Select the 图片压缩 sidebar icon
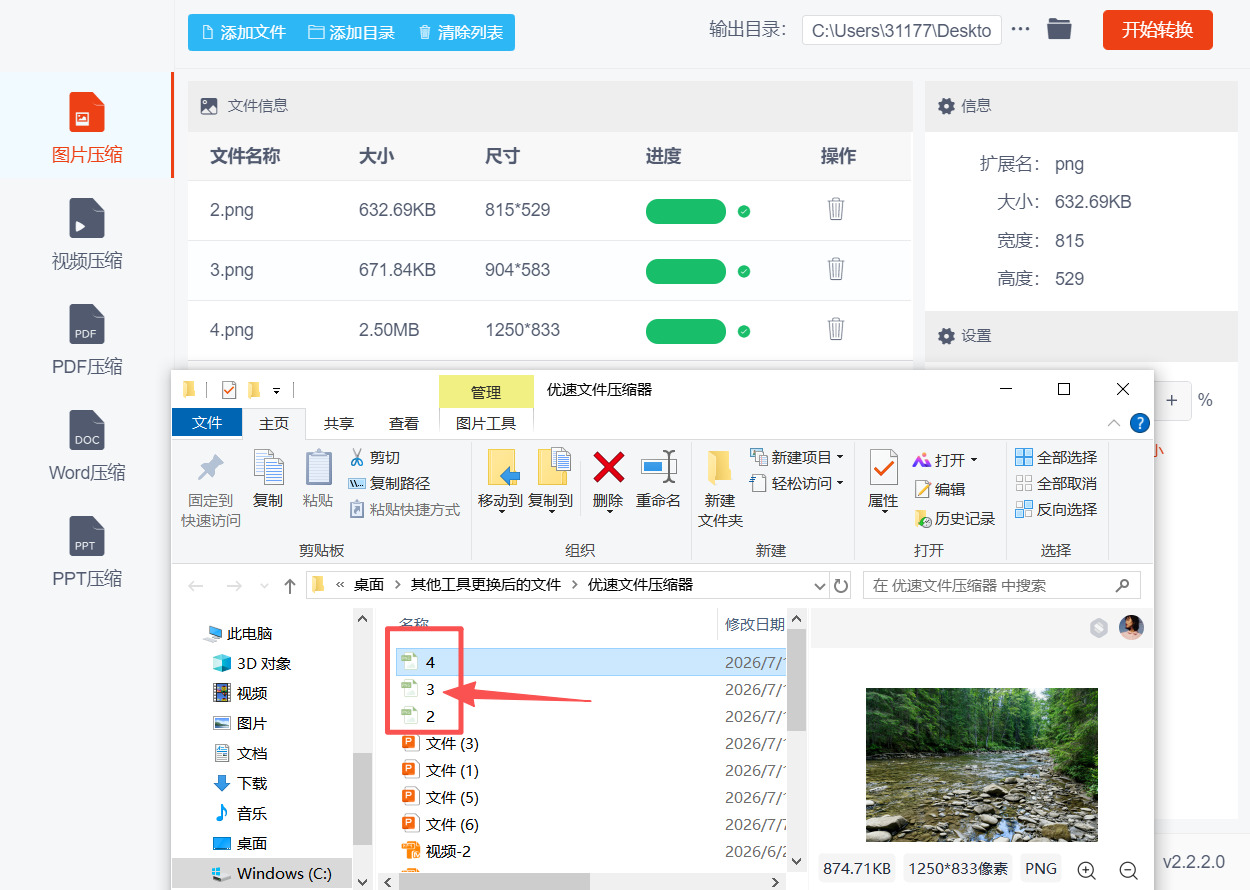1250x890 pixels. tap(87, 112)
